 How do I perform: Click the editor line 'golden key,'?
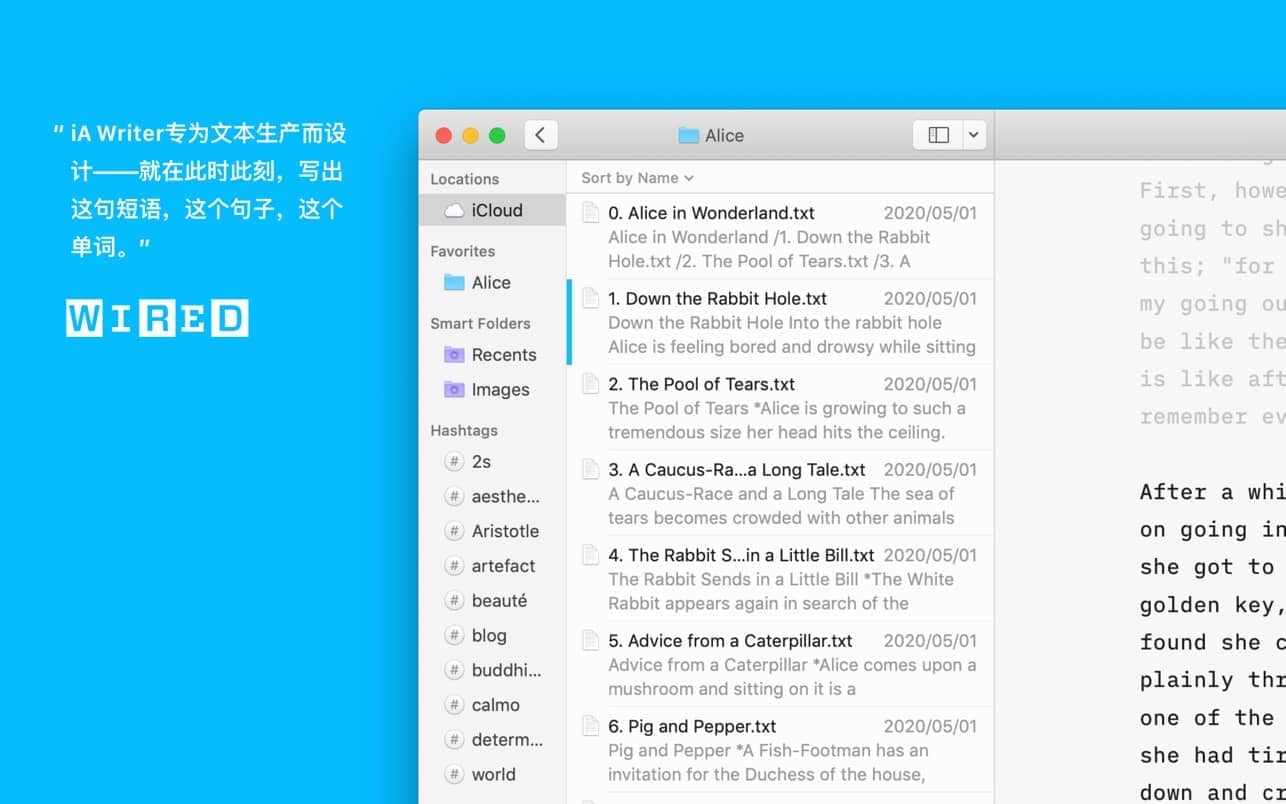tap(1212, 605)
